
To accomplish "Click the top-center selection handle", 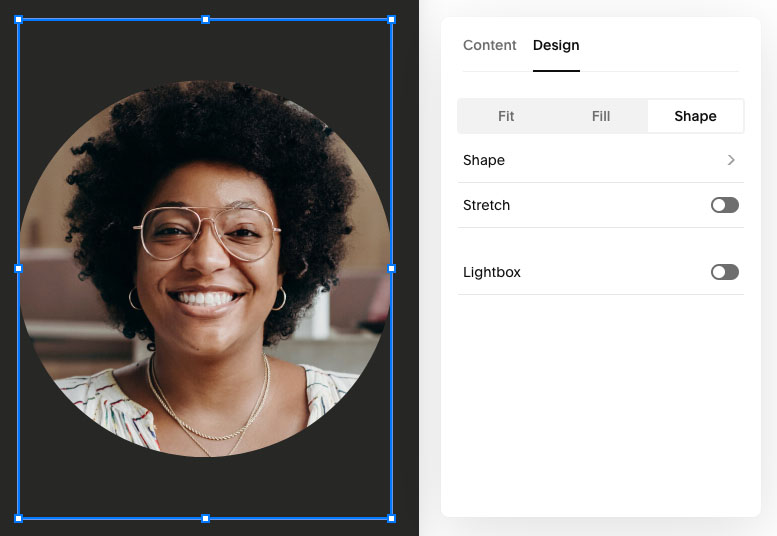I will click(205, 20).
